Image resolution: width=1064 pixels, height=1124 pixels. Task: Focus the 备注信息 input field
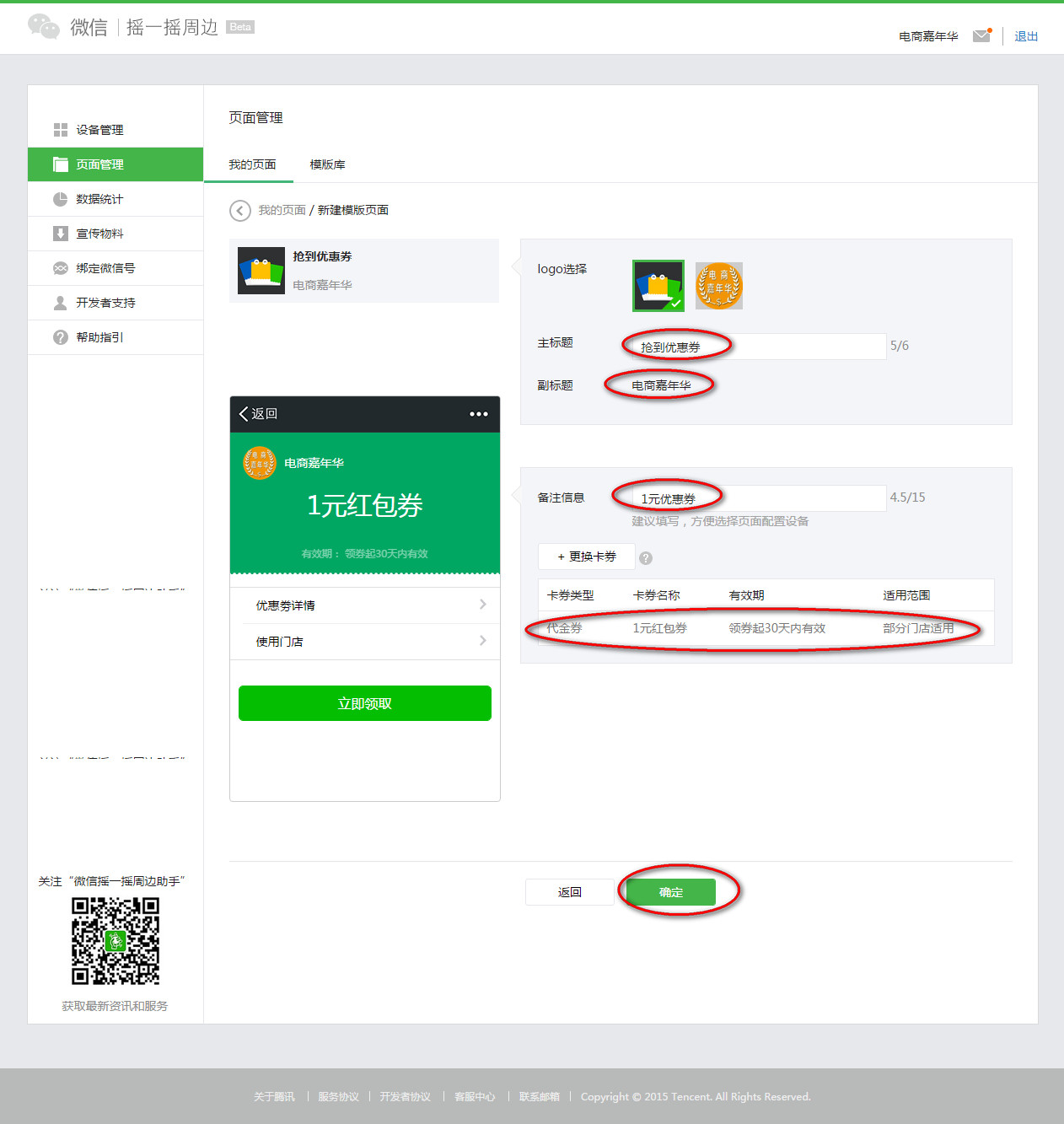pos(760,498)
